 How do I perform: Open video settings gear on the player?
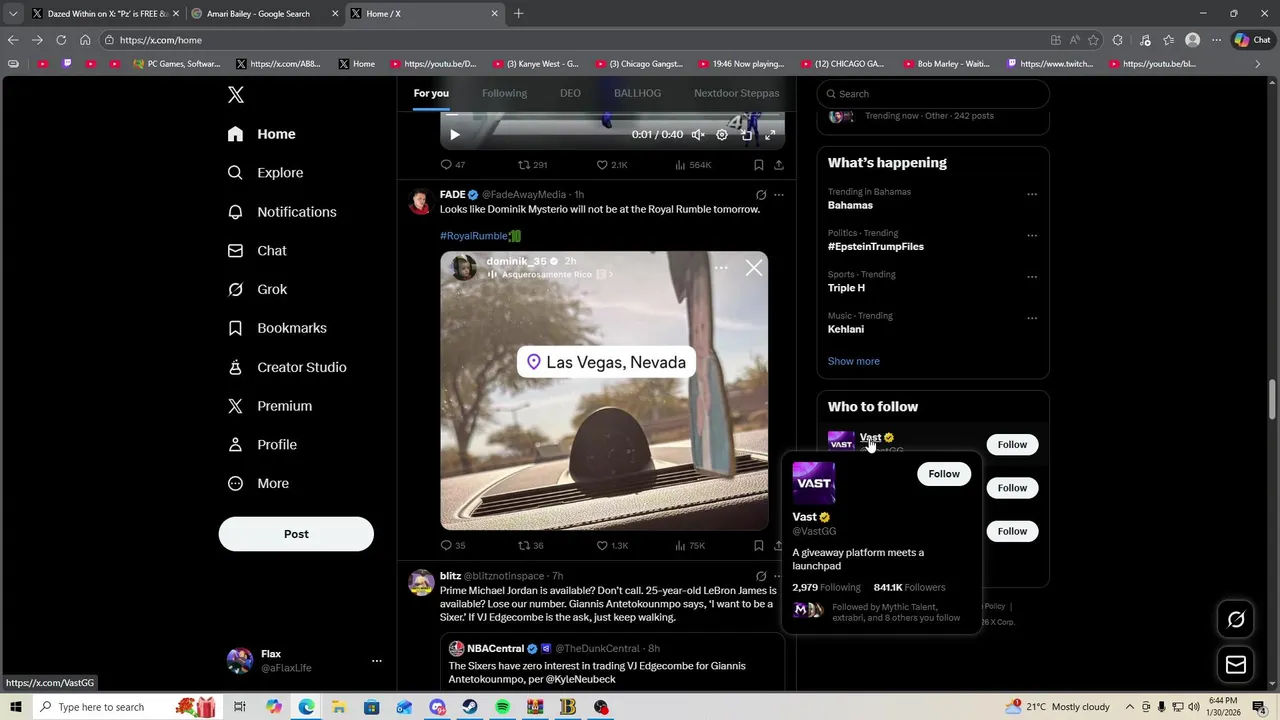point(722,135)
